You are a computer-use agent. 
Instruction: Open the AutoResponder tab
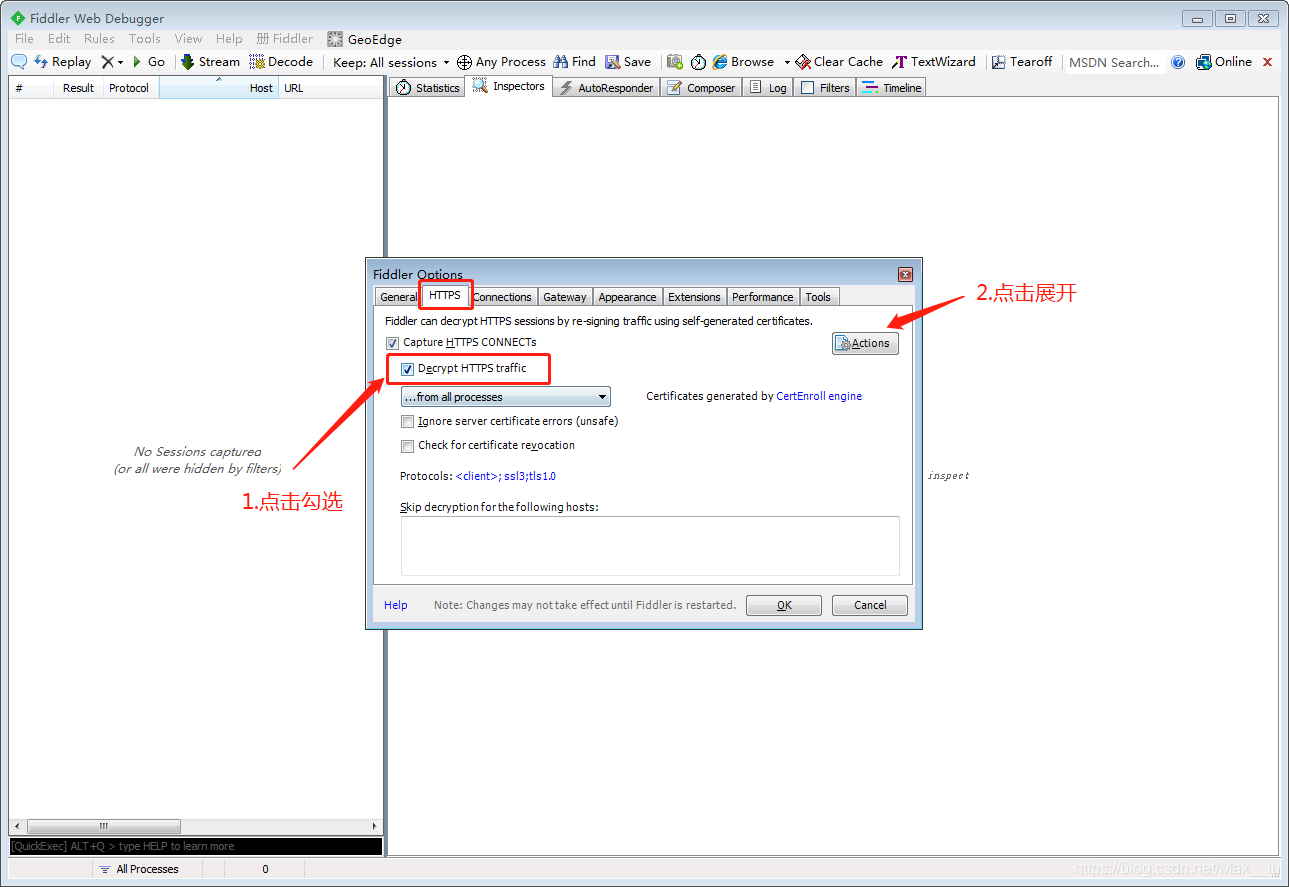click(x=605, y=88)
